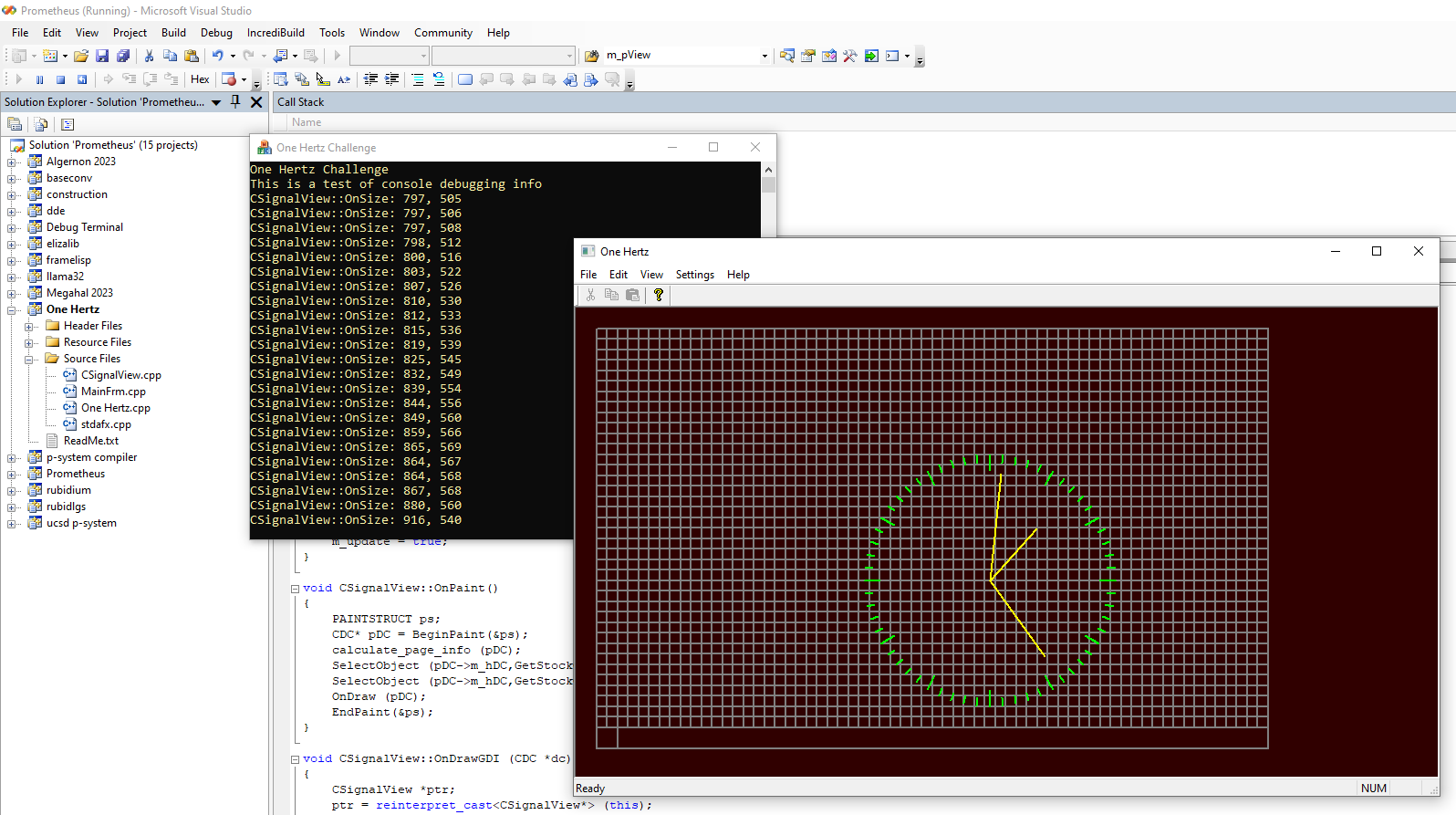
Task: Click the Stop Debugging square icon
Action: click(x=60, y=79)
